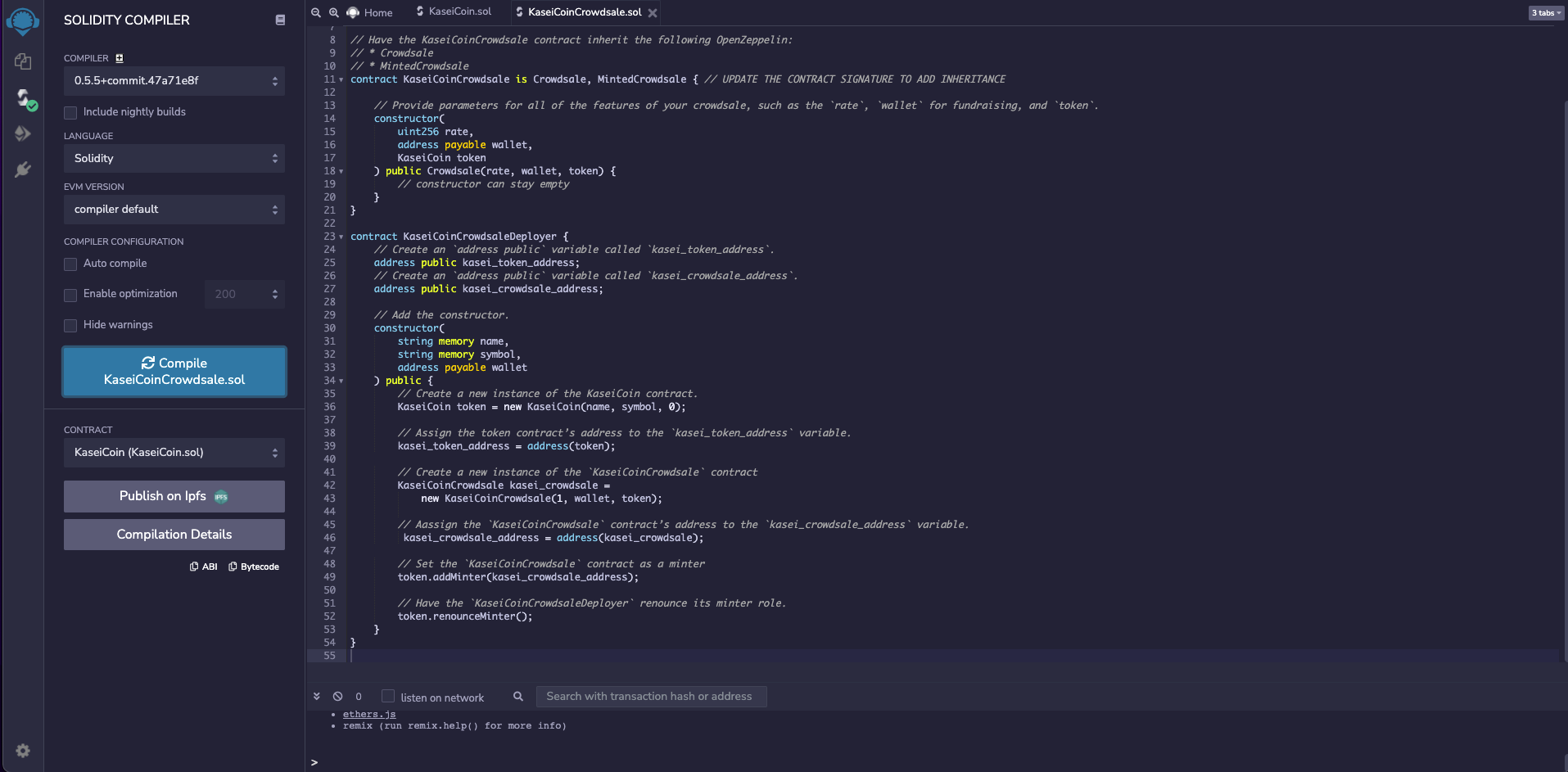This screenshot has height=772, width=1568.
Task: Toggle the Hide warnings checkbox
Action: pyautogui.click(x=70, y=325)
